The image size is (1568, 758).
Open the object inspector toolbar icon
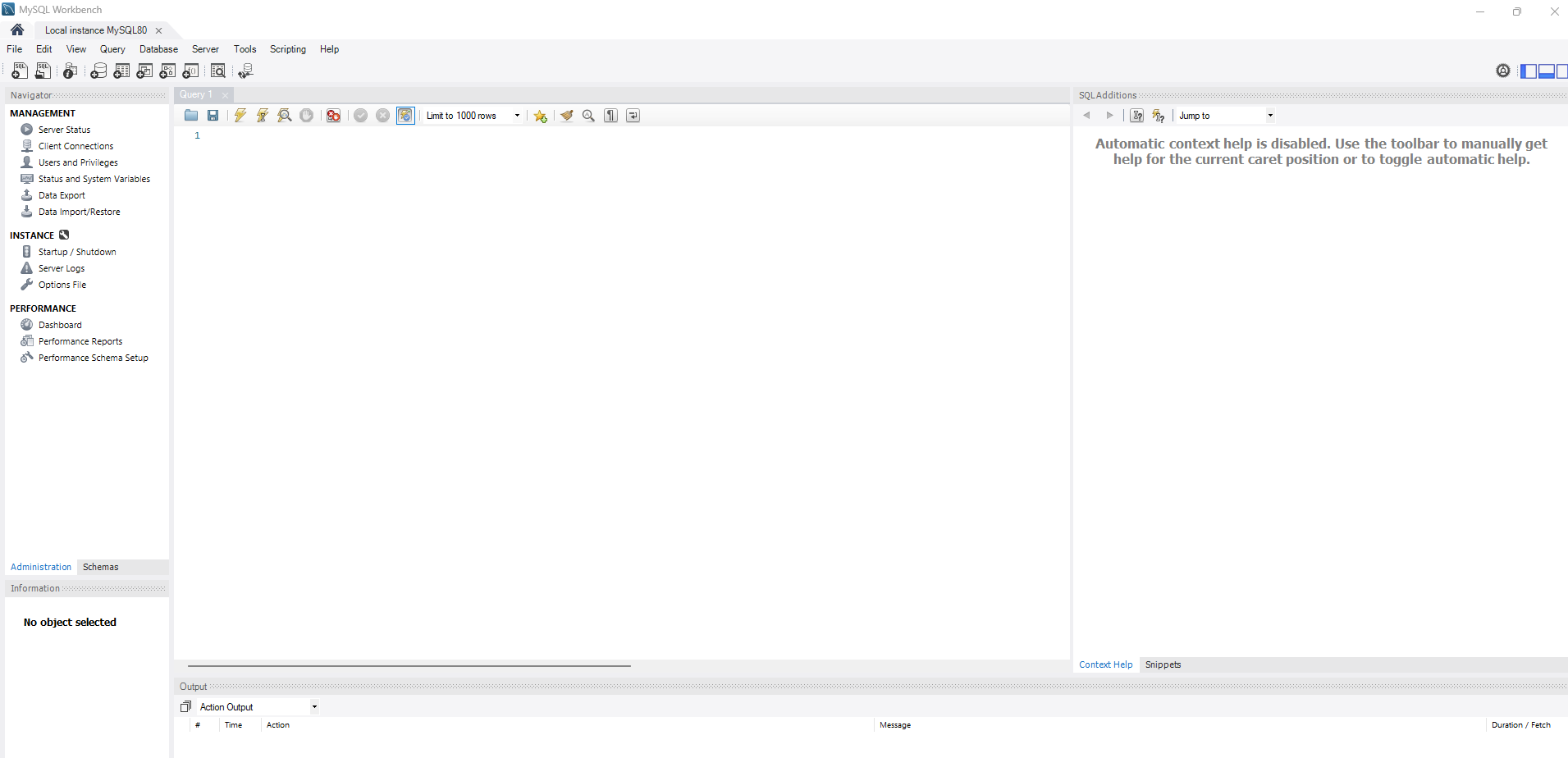(x=71, y=71)
